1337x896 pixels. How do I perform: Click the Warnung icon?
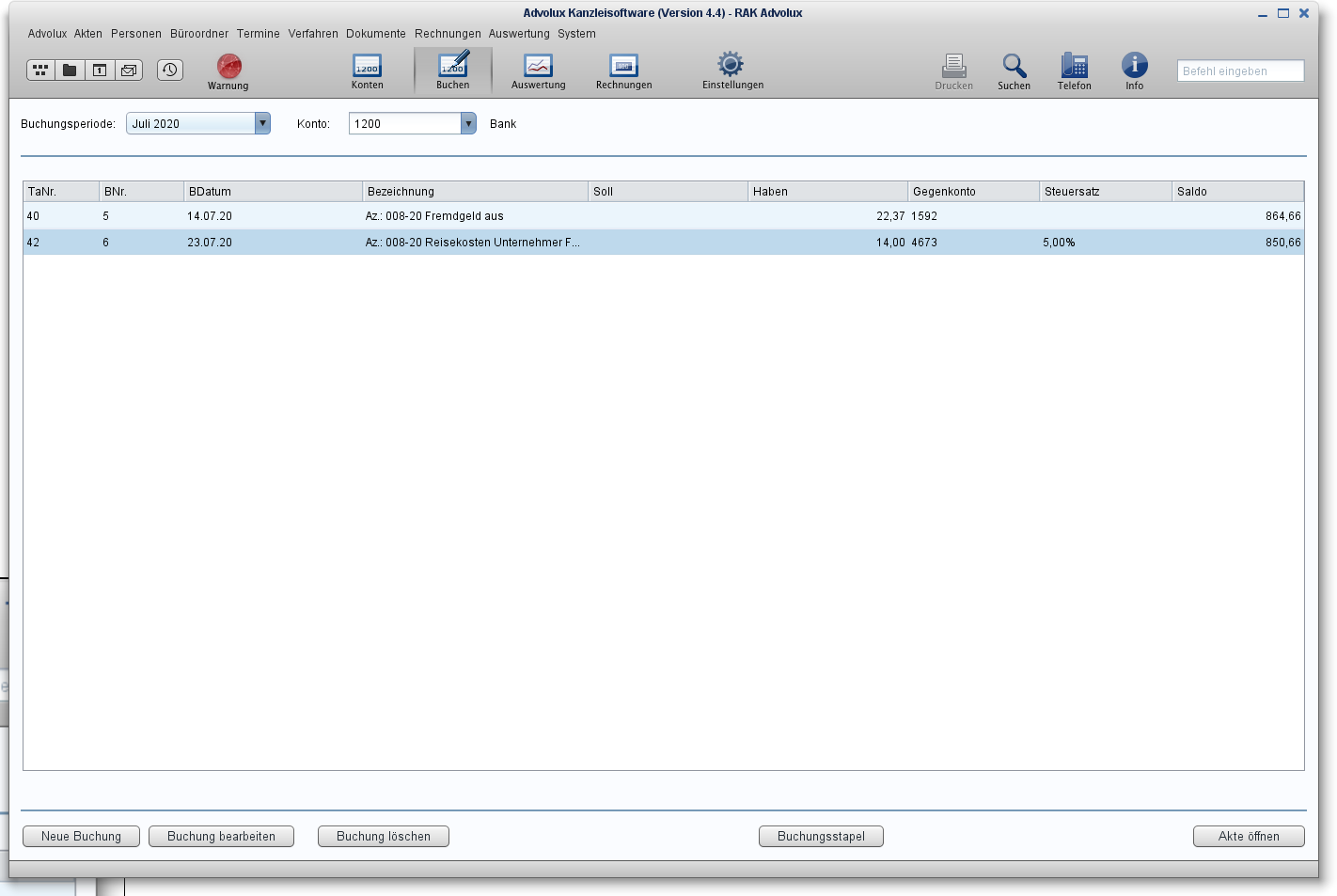228,71
